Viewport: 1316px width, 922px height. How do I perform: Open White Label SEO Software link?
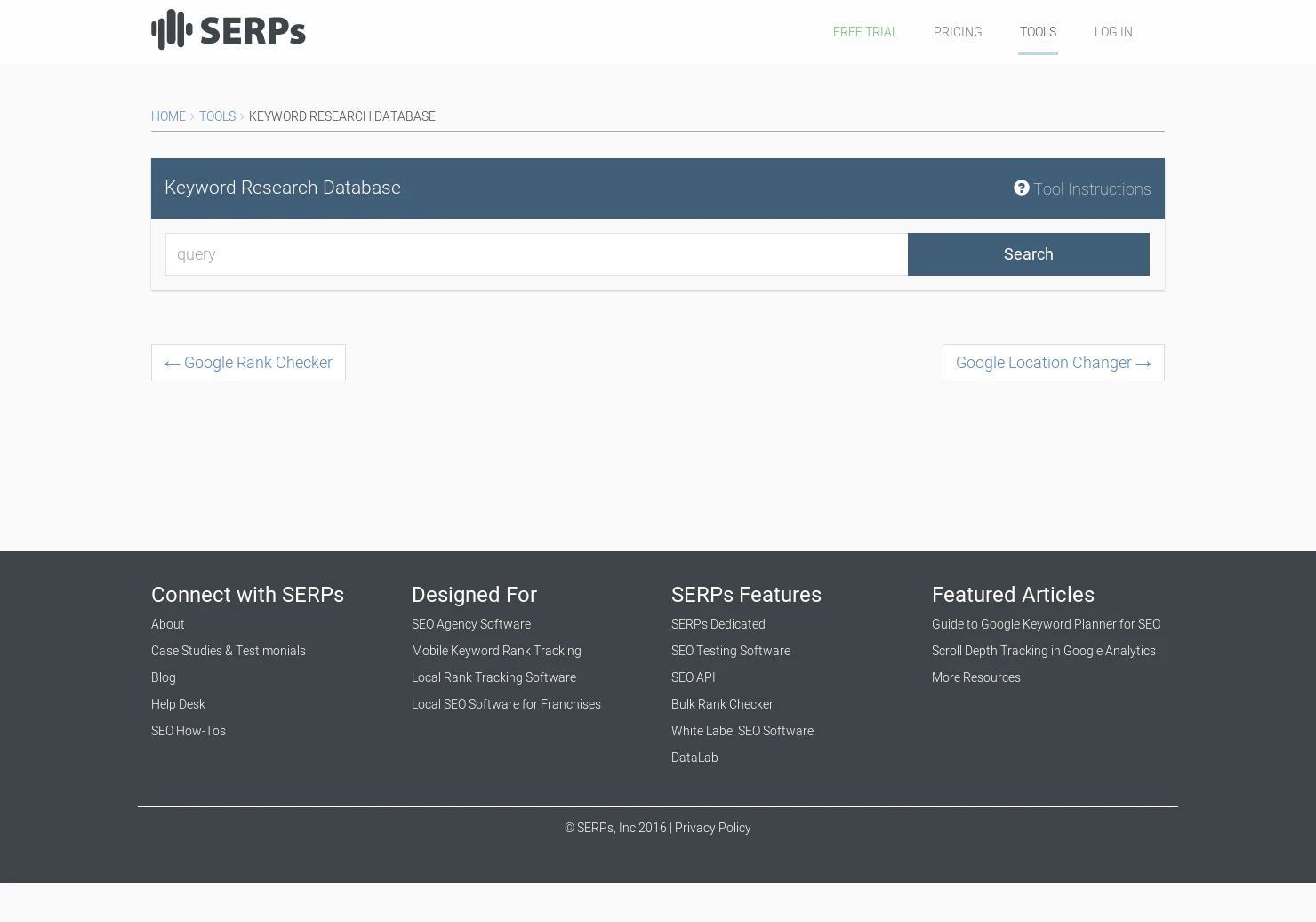pos(742,731)
